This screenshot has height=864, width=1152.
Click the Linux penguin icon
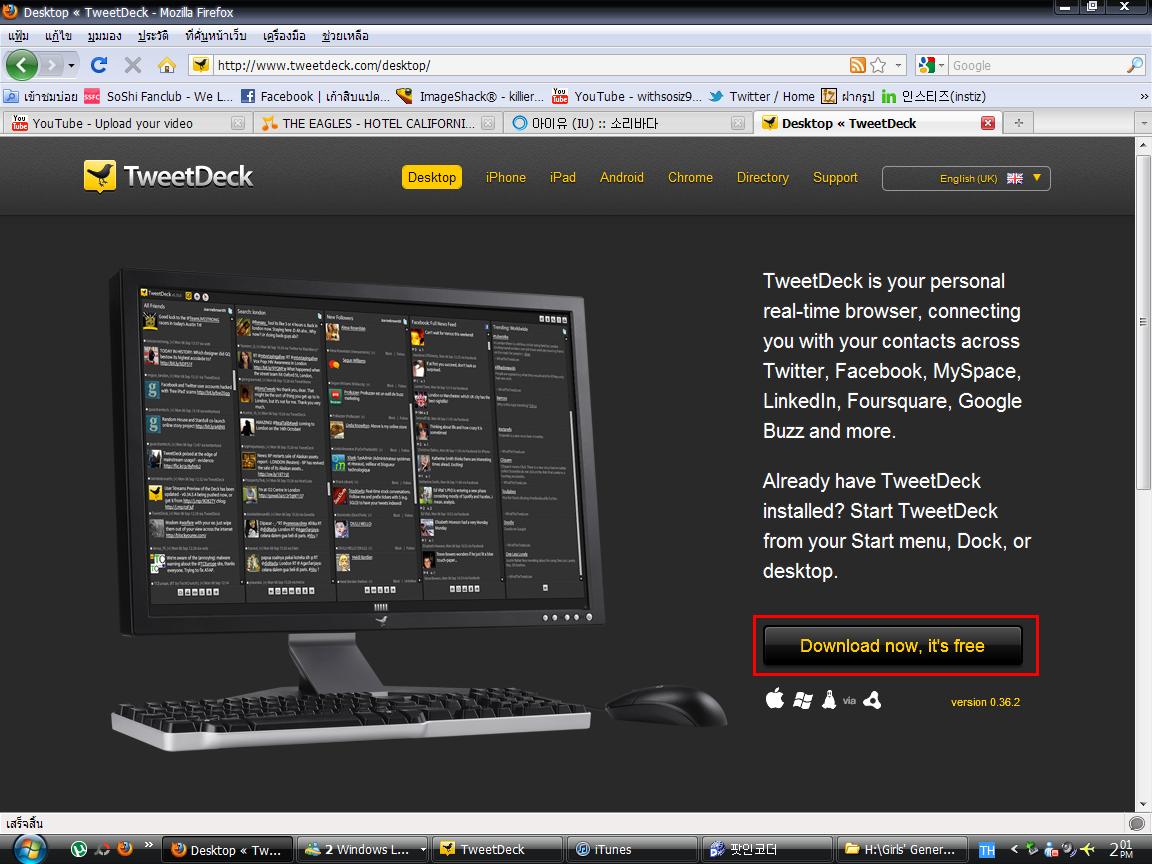[829, 699]
